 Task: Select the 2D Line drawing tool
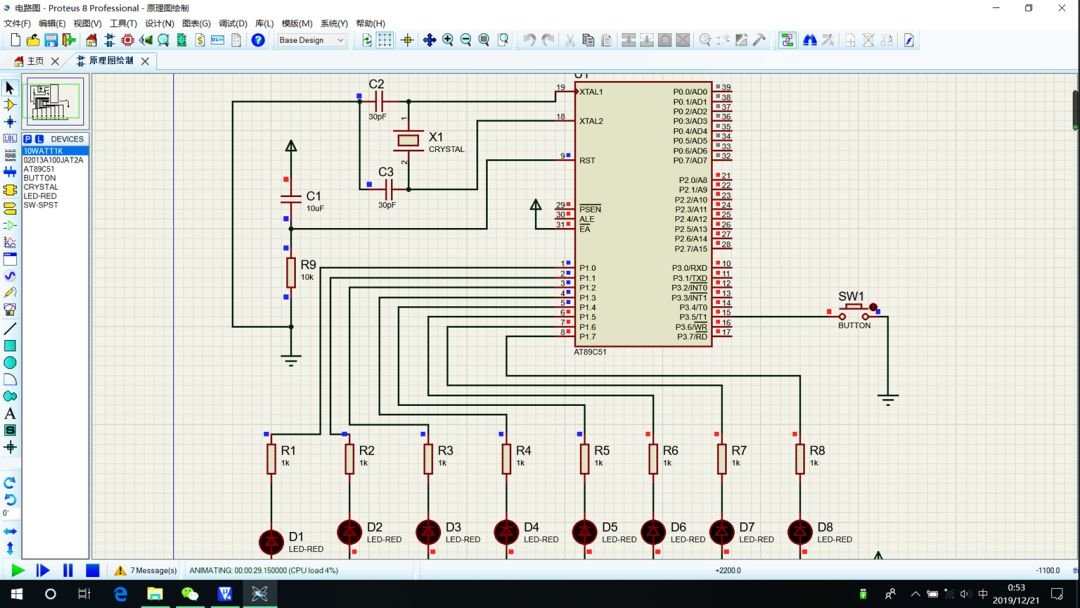tap(10, 329)
